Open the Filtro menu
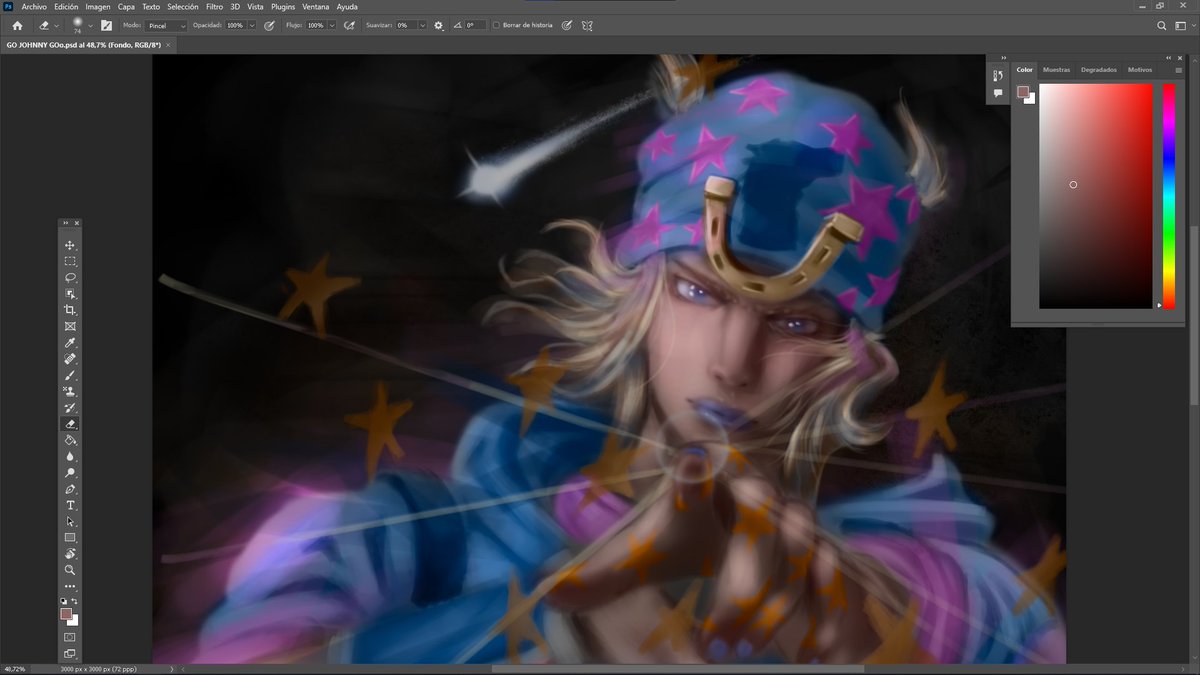 [x=214, y=6]
